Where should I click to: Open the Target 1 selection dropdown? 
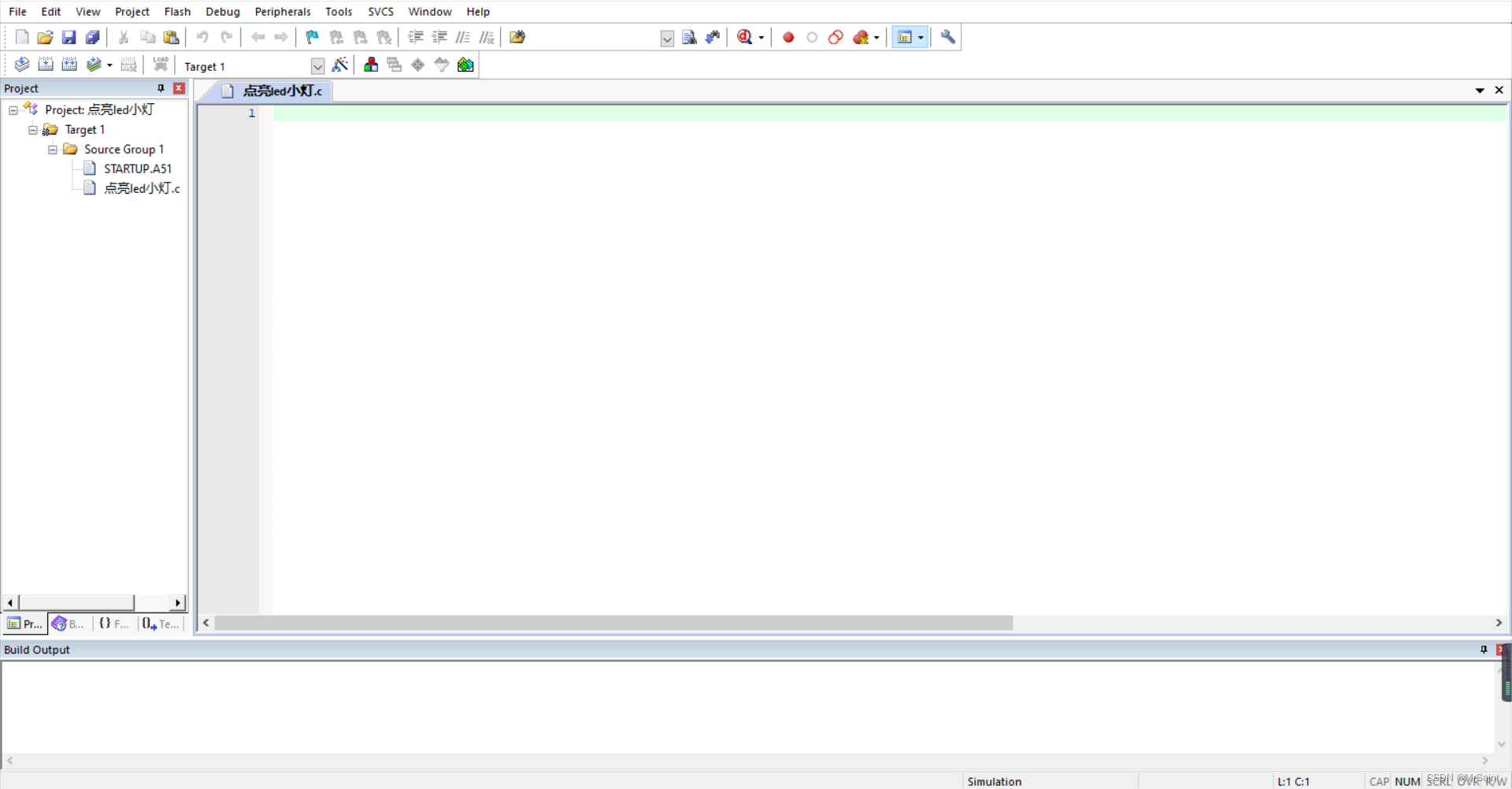317,66
